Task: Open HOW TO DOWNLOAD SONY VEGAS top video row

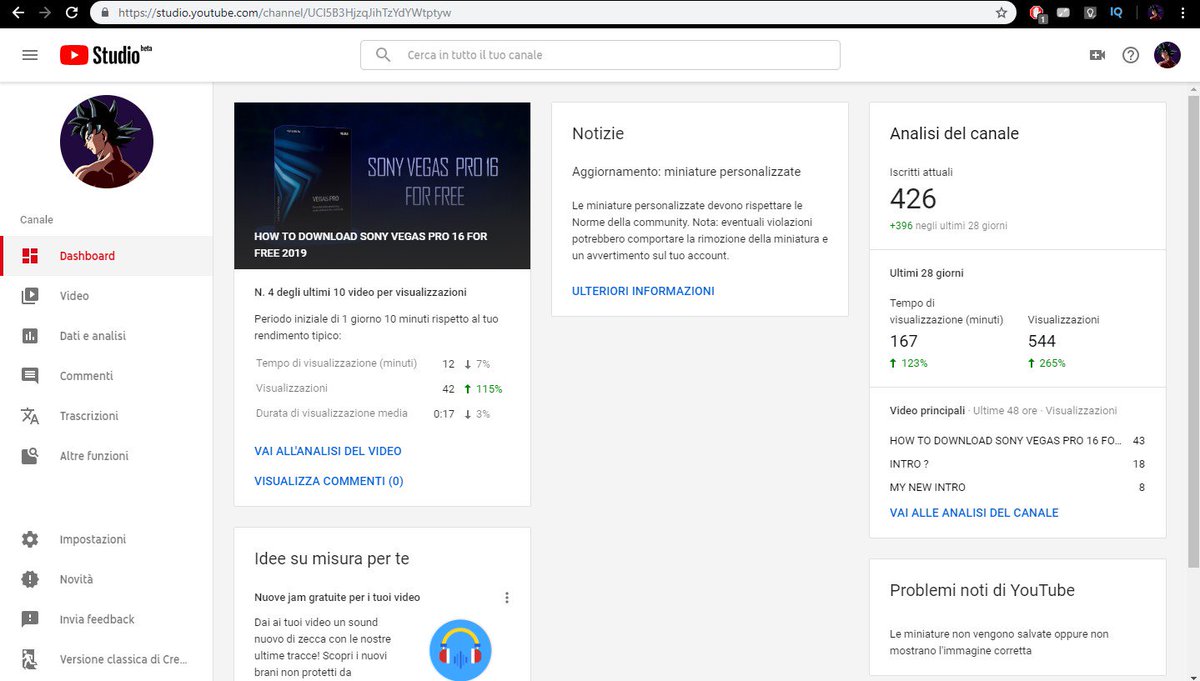Action: tap(1017, 441)
